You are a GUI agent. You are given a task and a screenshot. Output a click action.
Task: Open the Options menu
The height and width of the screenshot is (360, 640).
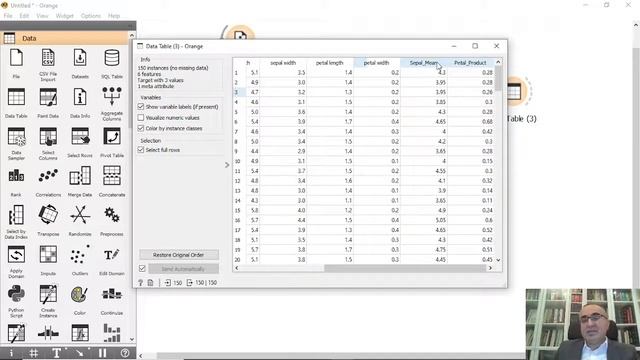pyautogui.click(x=91, y=16)
